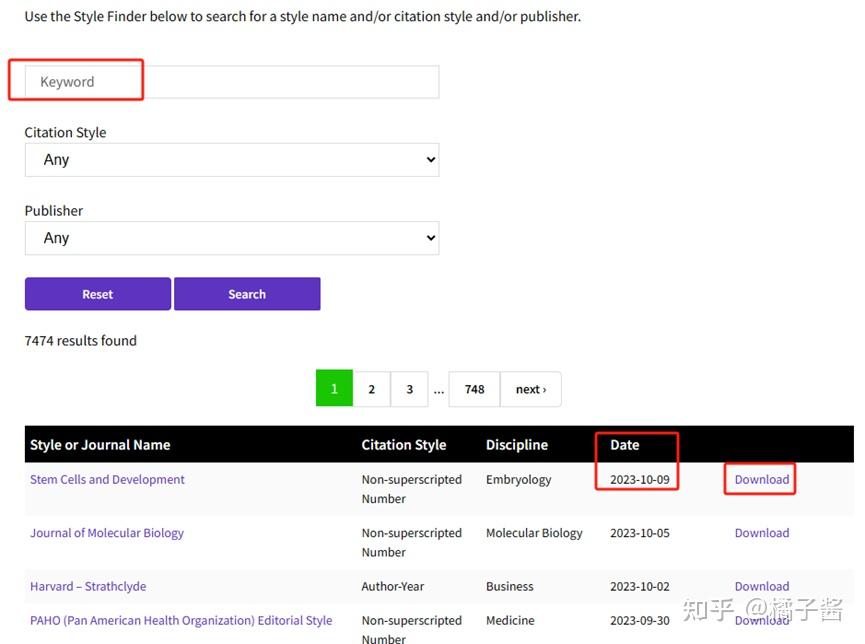Image resolution: width=865 pixels, height=644 pixels.
Task: Open PAHO Editorial Style link
Action: click(181, 620)
